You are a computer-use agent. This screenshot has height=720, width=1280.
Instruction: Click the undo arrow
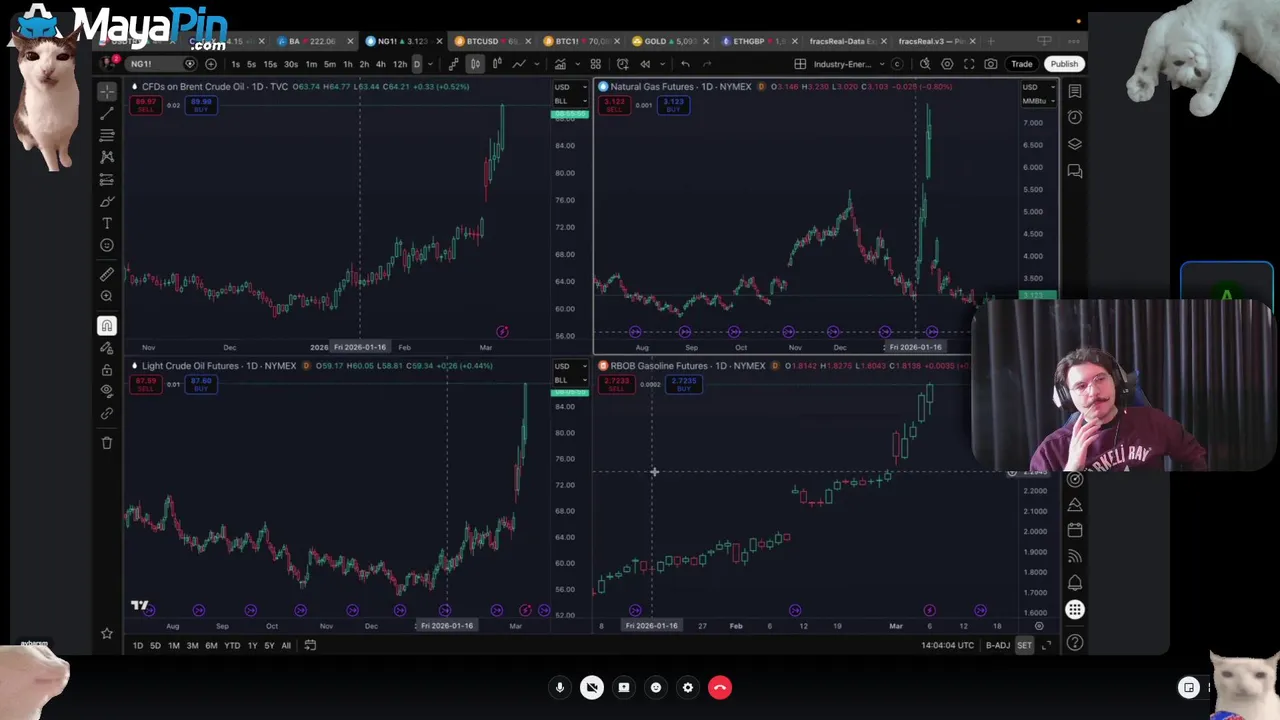[685, 64]
